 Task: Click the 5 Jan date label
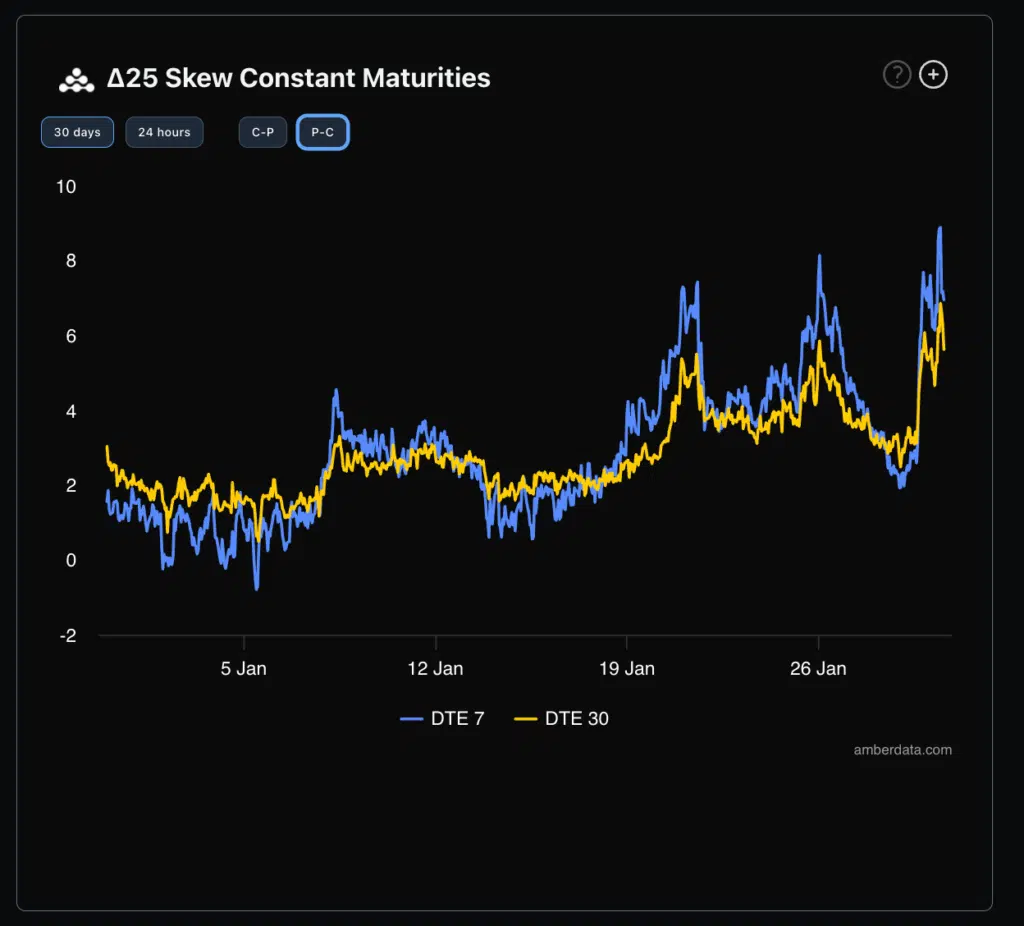coord(243,668)
